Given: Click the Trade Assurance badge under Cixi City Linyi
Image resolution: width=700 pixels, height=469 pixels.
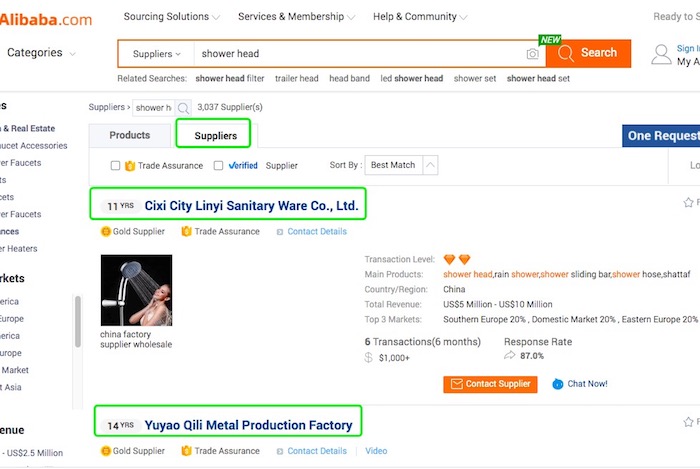Looking at the screenshot, I should tap(221, 232).
